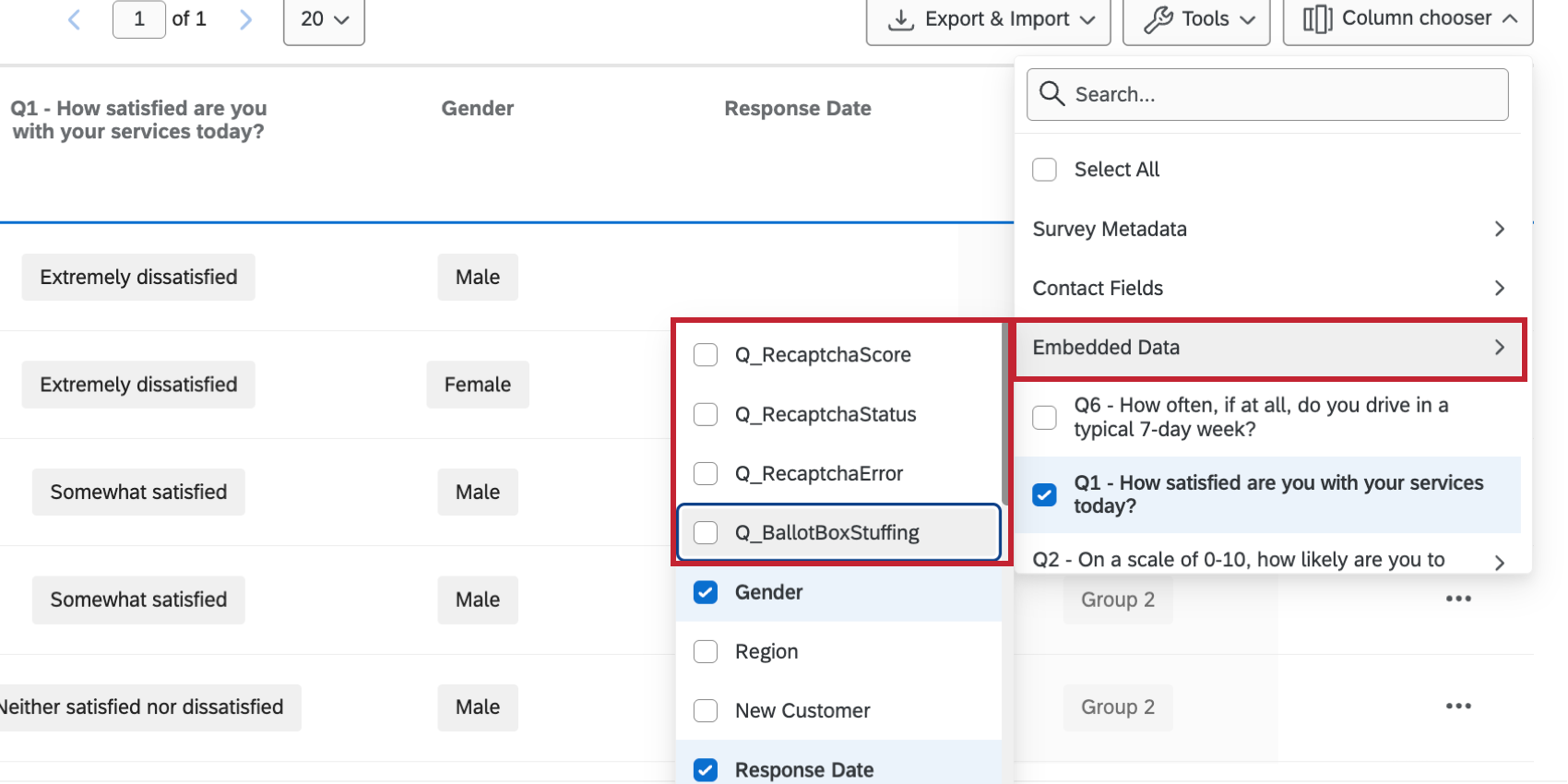1568x784 pixels.
Task: Click chevron beside Survey Metadata
Action: point(1500,229)
